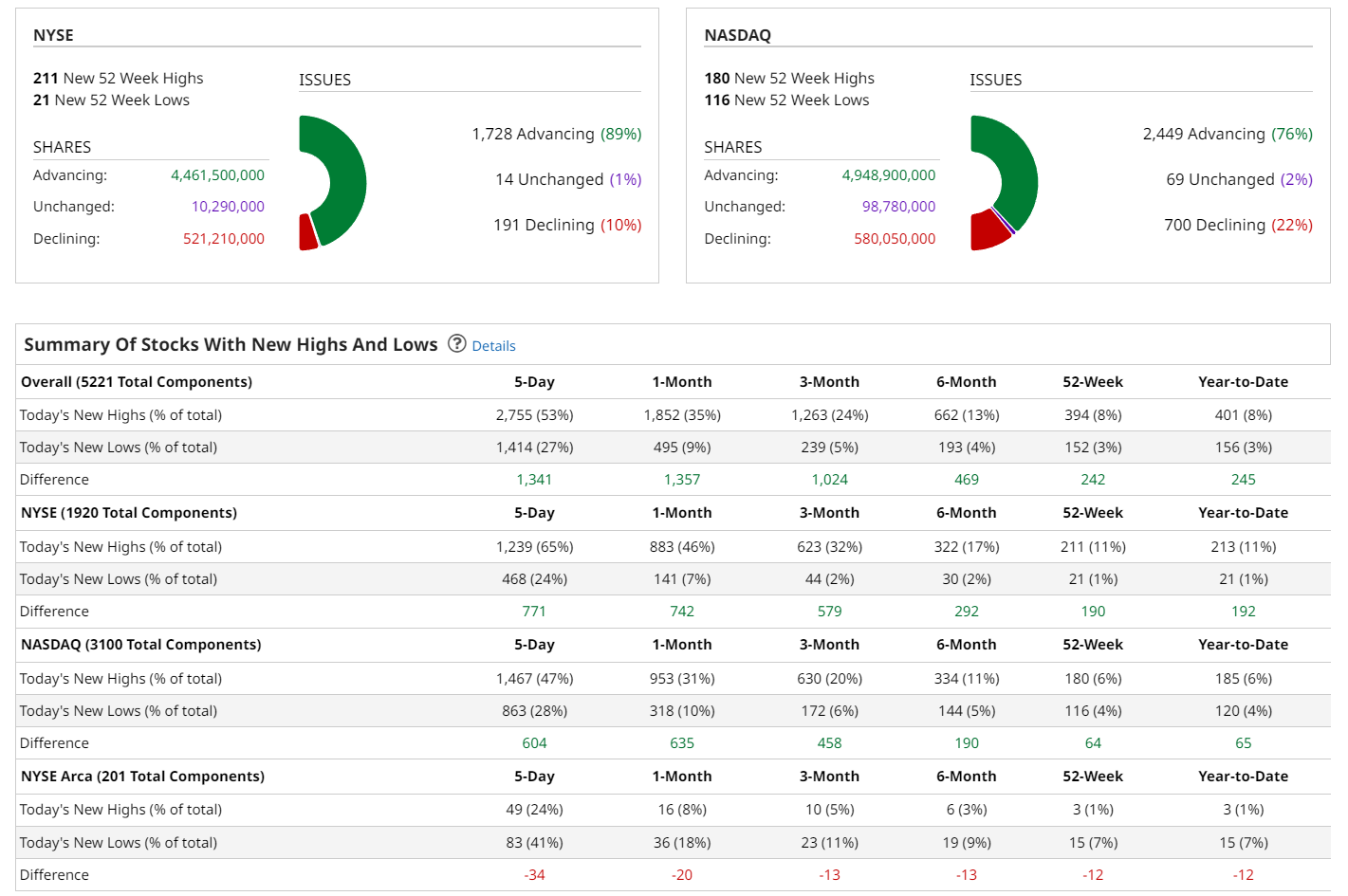1348x896 pixels.
Task: Click Overall 5-Day new highs 2,755 (53%)
Action: [x=535, y=415]
